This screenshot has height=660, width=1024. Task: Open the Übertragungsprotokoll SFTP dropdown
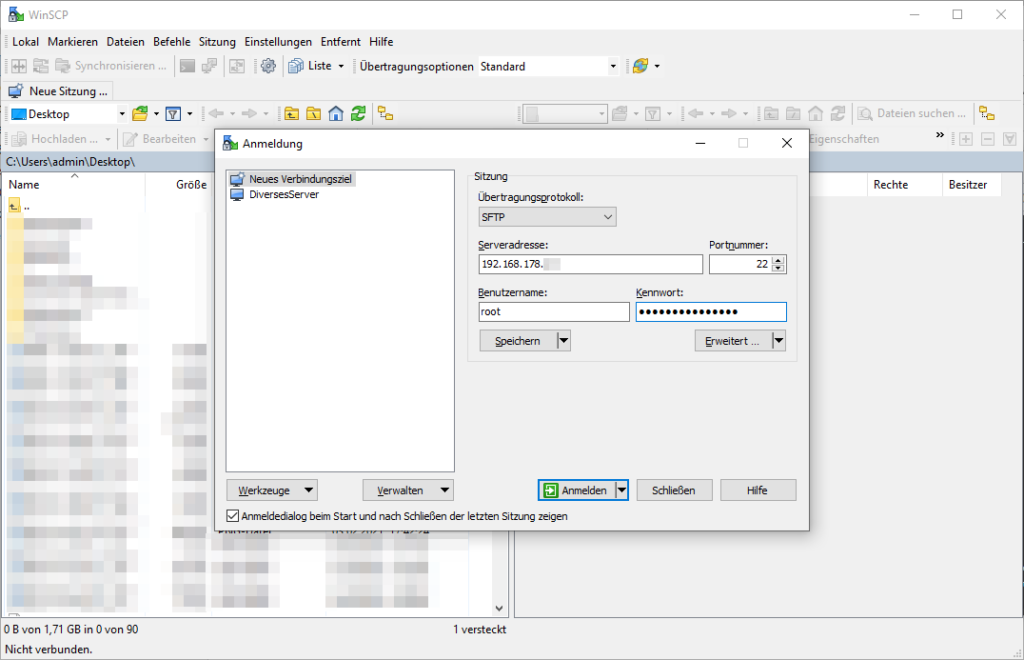(547, 217)
